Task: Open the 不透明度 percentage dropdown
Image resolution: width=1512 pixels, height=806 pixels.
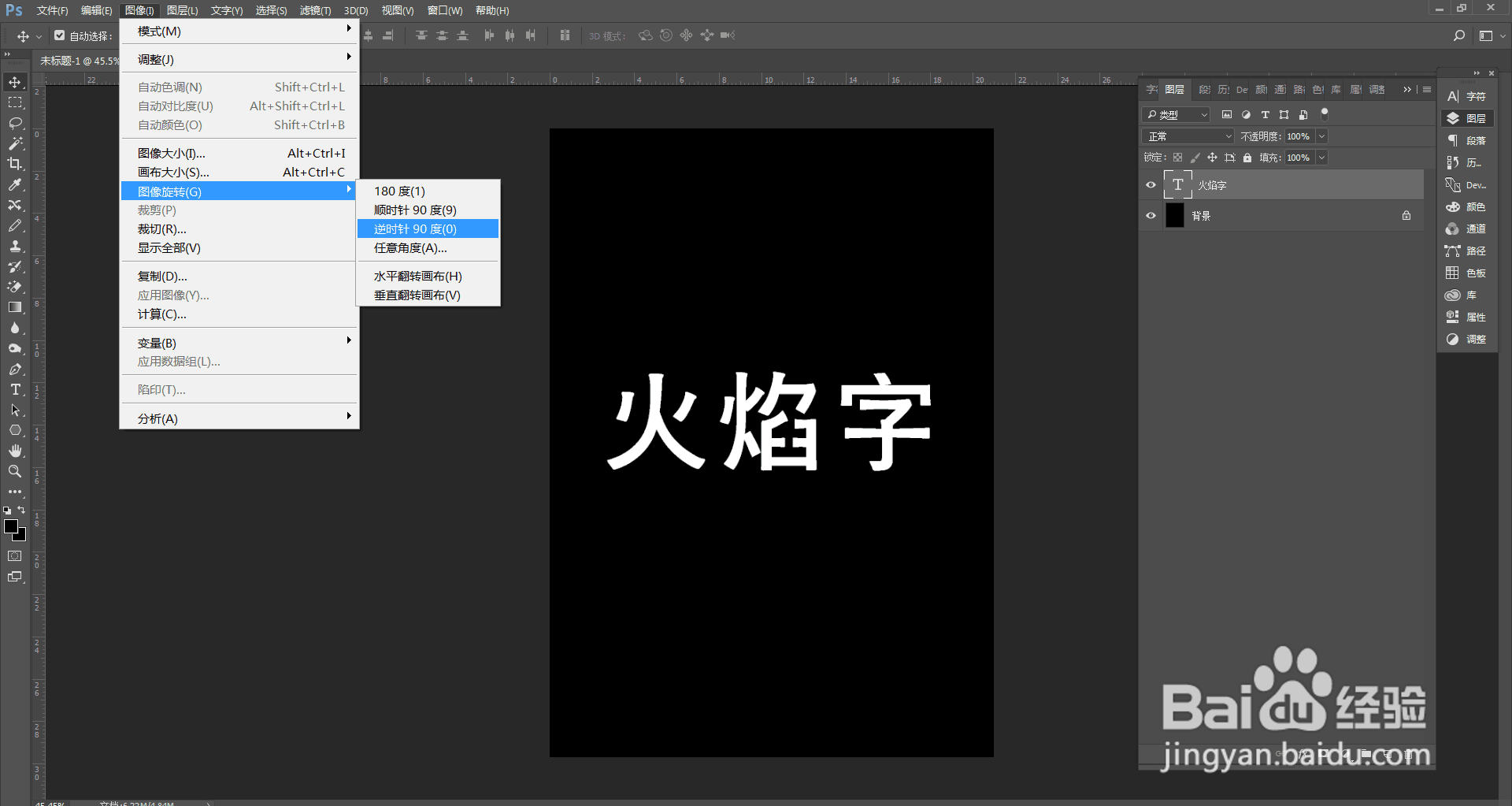Action: pyautogui.click(x=1323, y=136)
